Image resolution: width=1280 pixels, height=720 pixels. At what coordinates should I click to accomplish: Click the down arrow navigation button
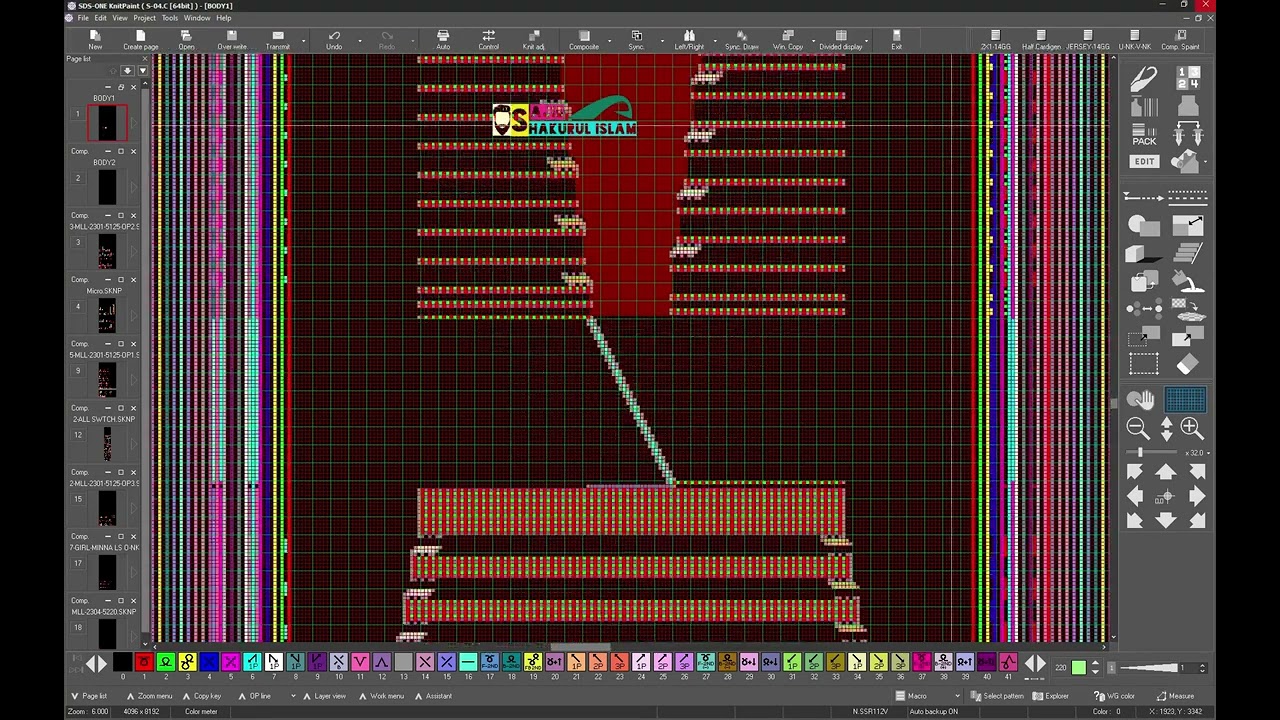1166,520
